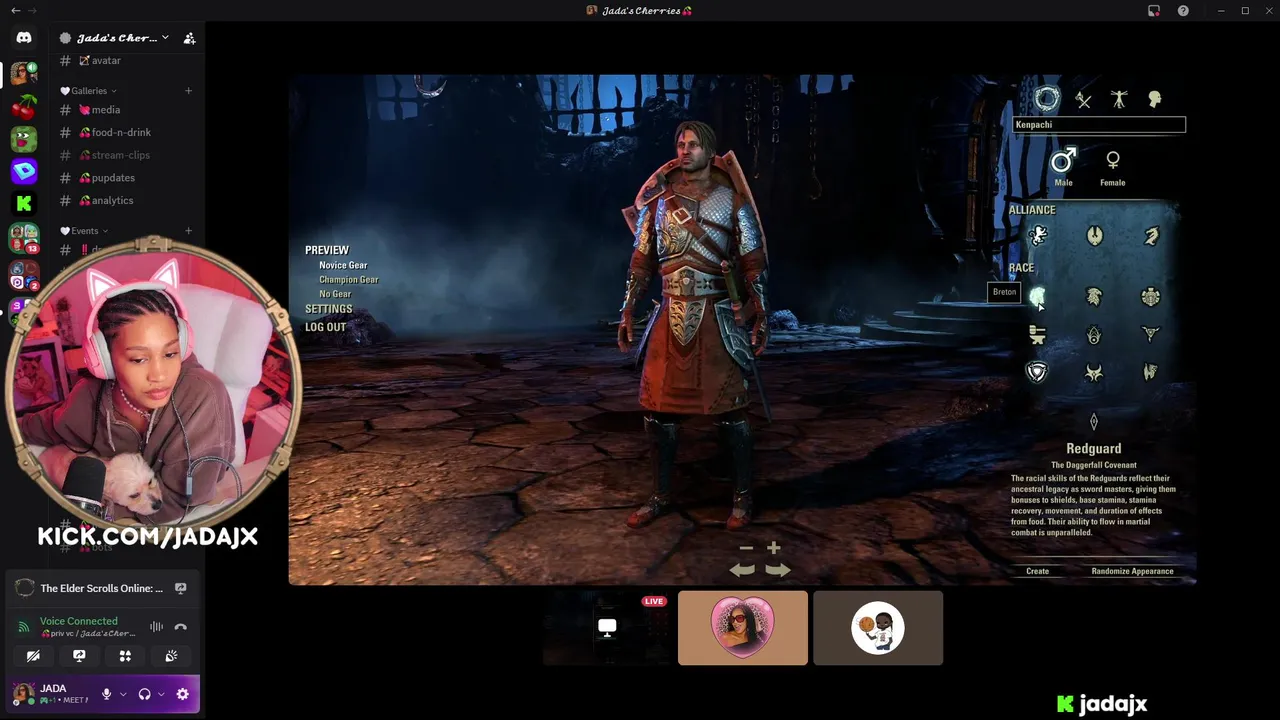Preview Novice Gear
Image resolution: width=1280 pixels, height=720 pixels.
coord(343,265)
